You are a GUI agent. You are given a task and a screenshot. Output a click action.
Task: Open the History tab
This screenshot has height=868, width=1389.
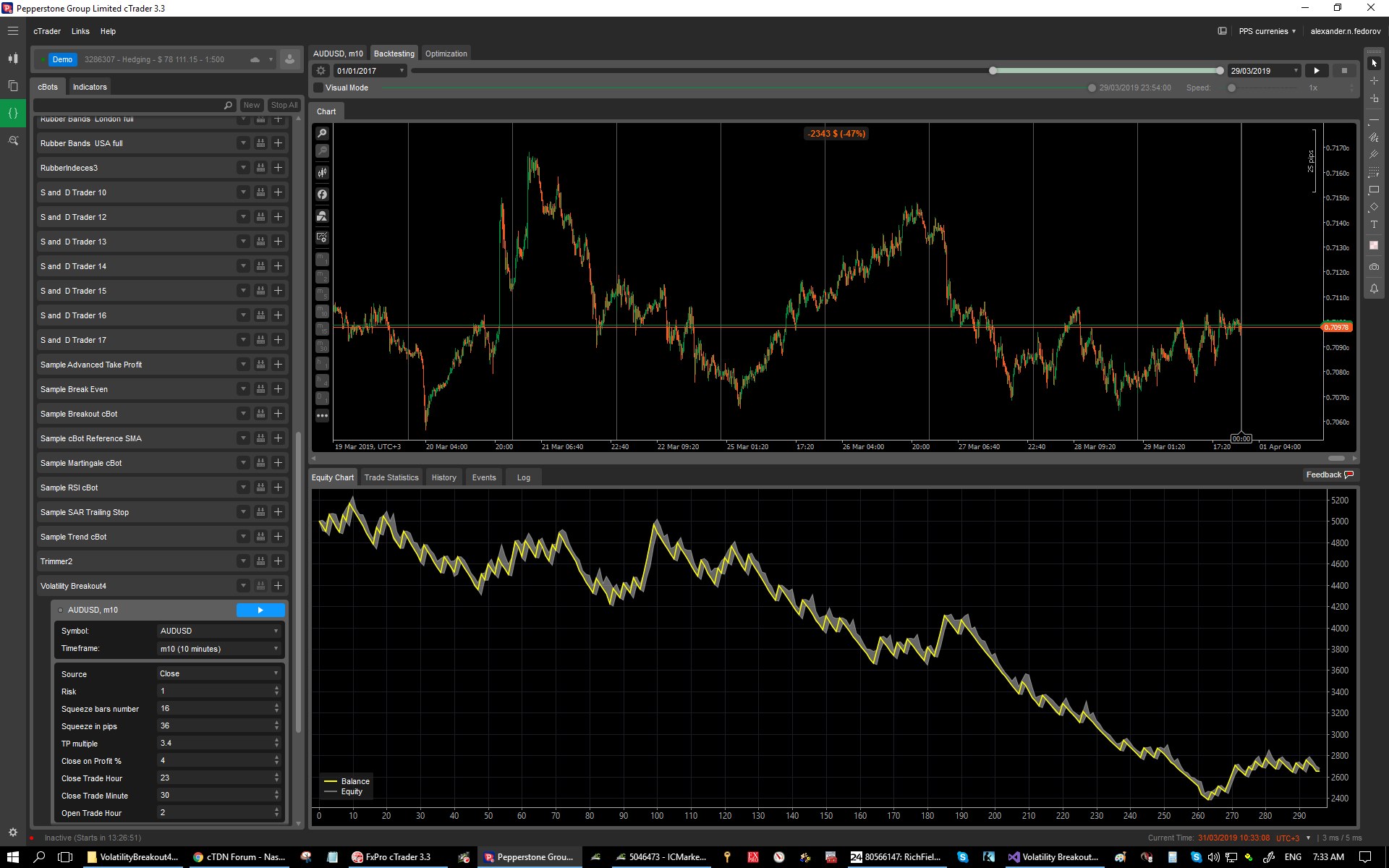click(443, 477)
